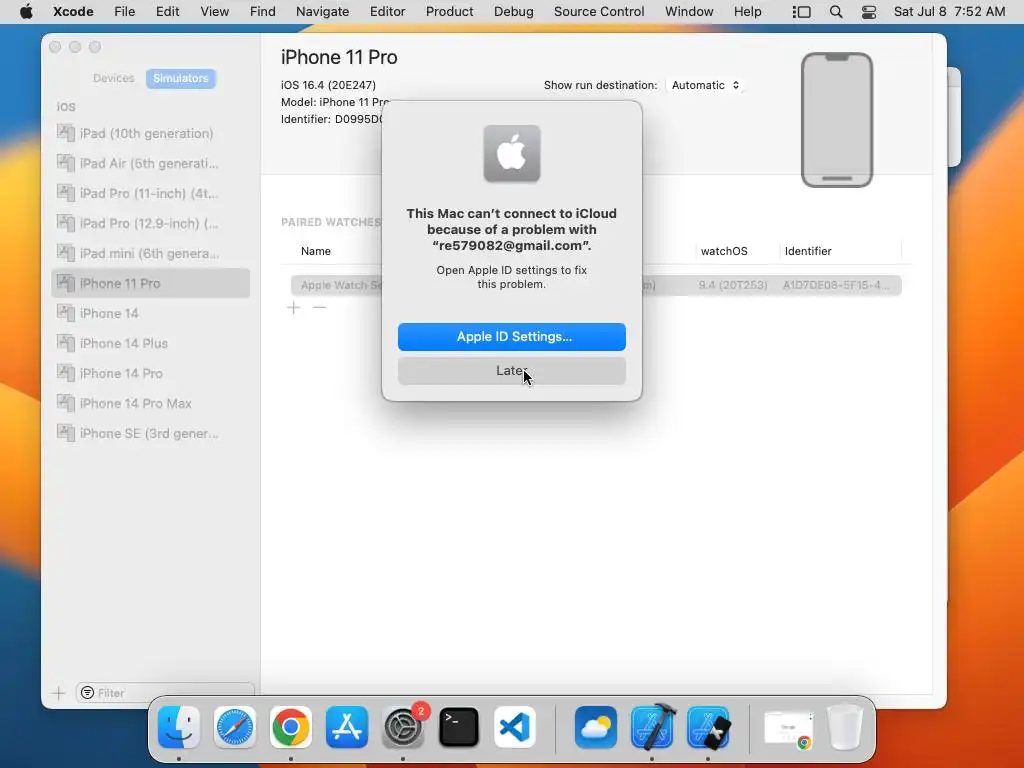Select iPad (10th generation) simulator
The height and width of the screenshot is (768, 1024).
(150, 133)
